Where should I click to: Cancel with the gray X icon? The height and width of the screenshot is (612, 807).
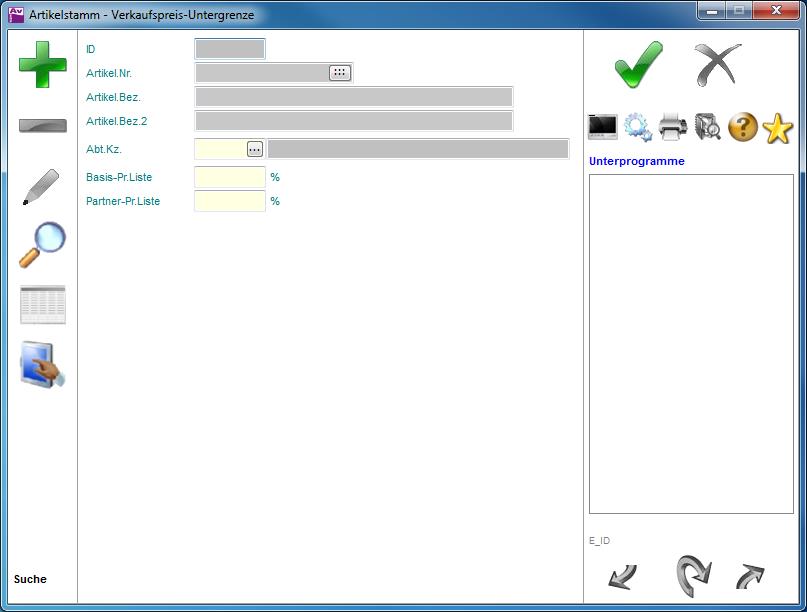tap(718, 65)
